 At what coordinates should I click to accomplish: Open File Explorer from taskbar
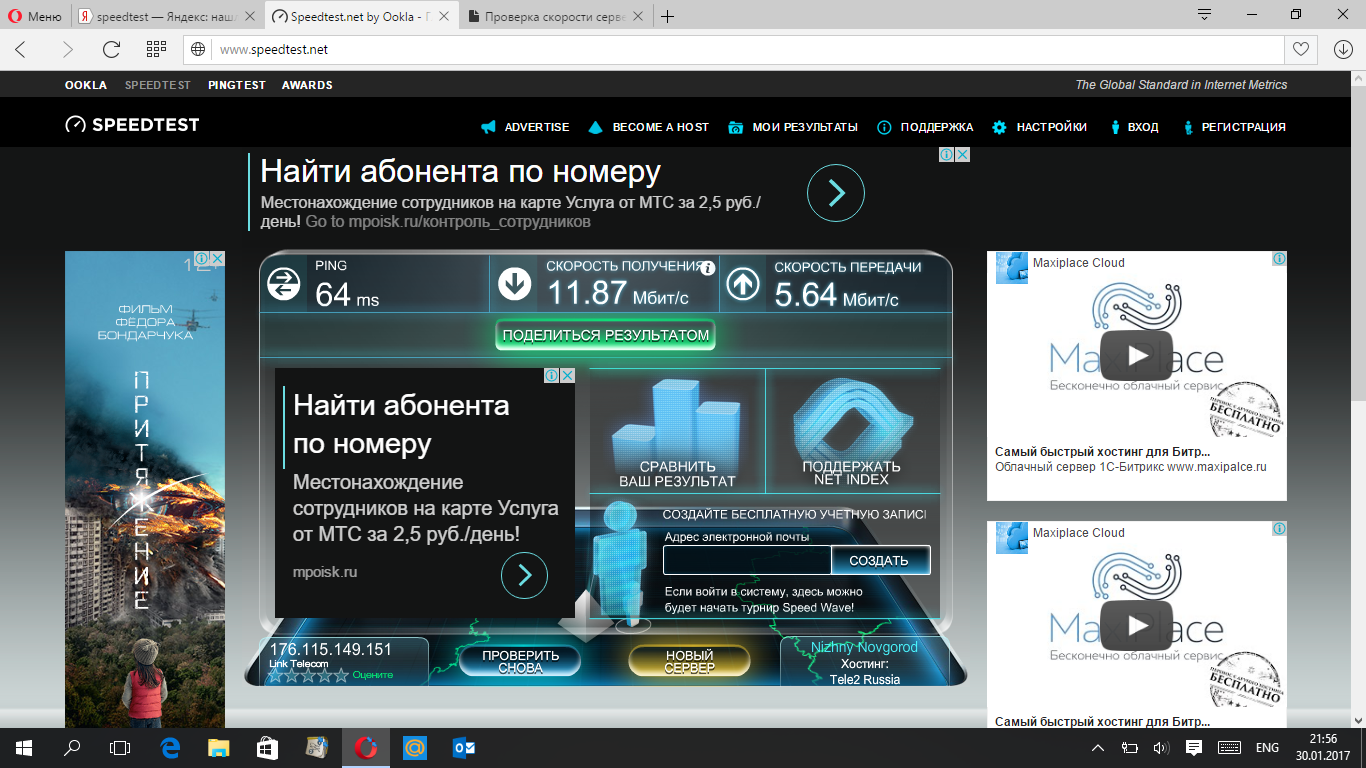coord(219,747)
